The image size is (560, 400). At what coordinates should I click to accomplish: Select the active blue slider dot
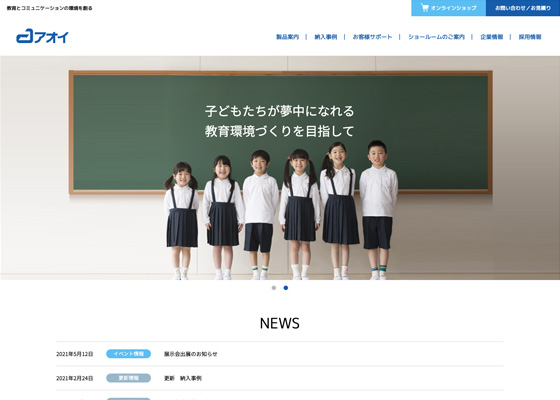[x=286, y=288]
